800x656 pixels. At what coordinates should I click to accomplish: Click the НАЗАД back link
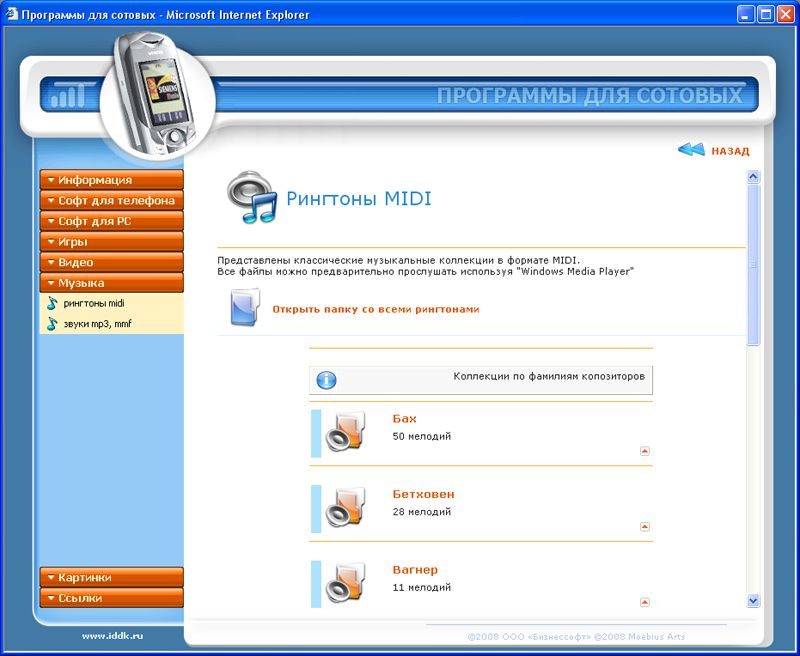730,151
